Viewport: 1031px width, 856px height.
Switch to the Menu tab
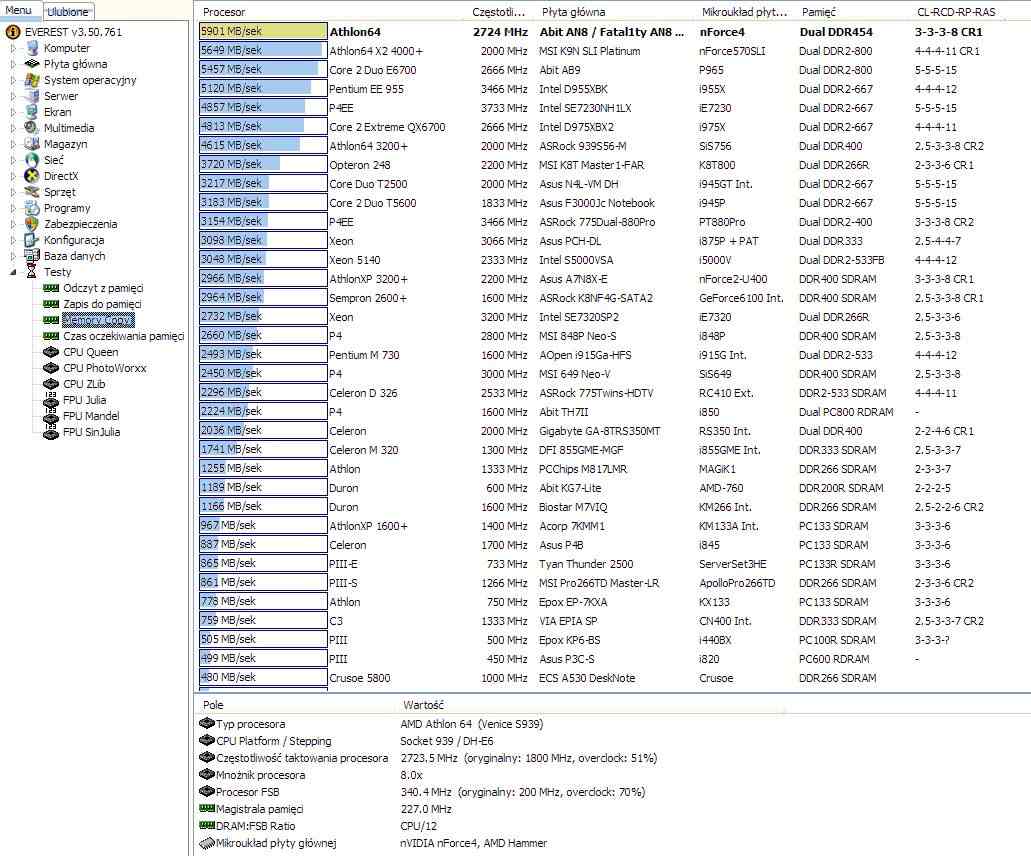19,10
